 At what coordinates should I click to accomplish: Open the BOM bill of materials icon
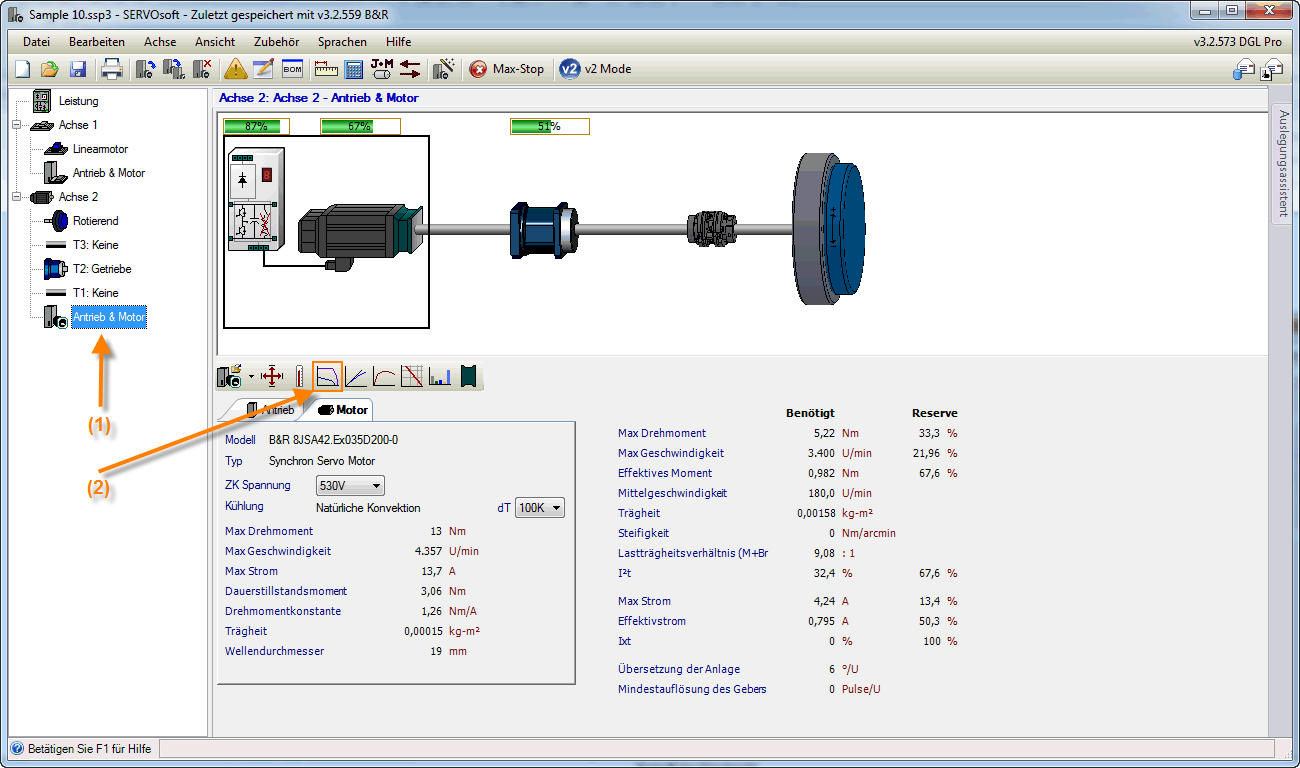click(x=292, y=69)
